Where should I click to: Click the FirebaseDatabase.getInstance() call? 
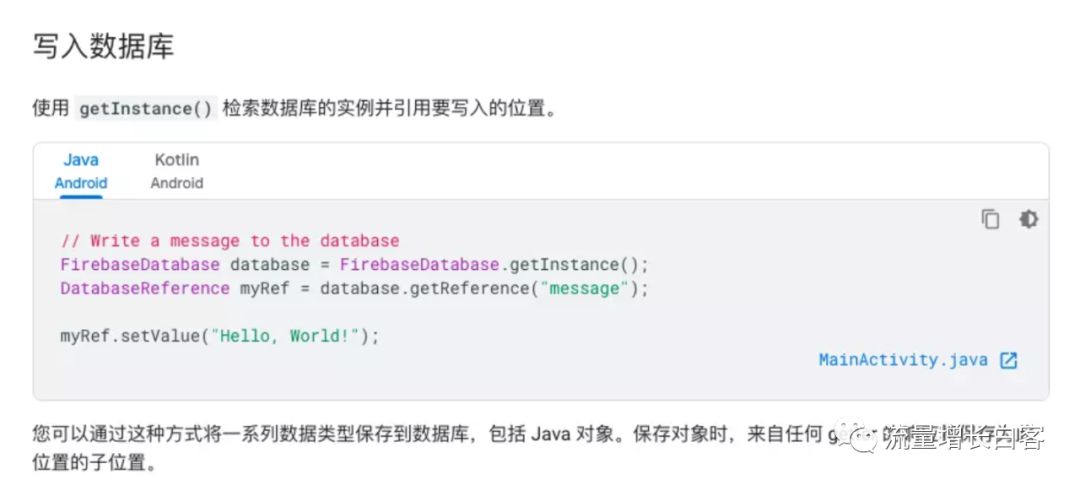pyautogui.click(x=484, y=265)
